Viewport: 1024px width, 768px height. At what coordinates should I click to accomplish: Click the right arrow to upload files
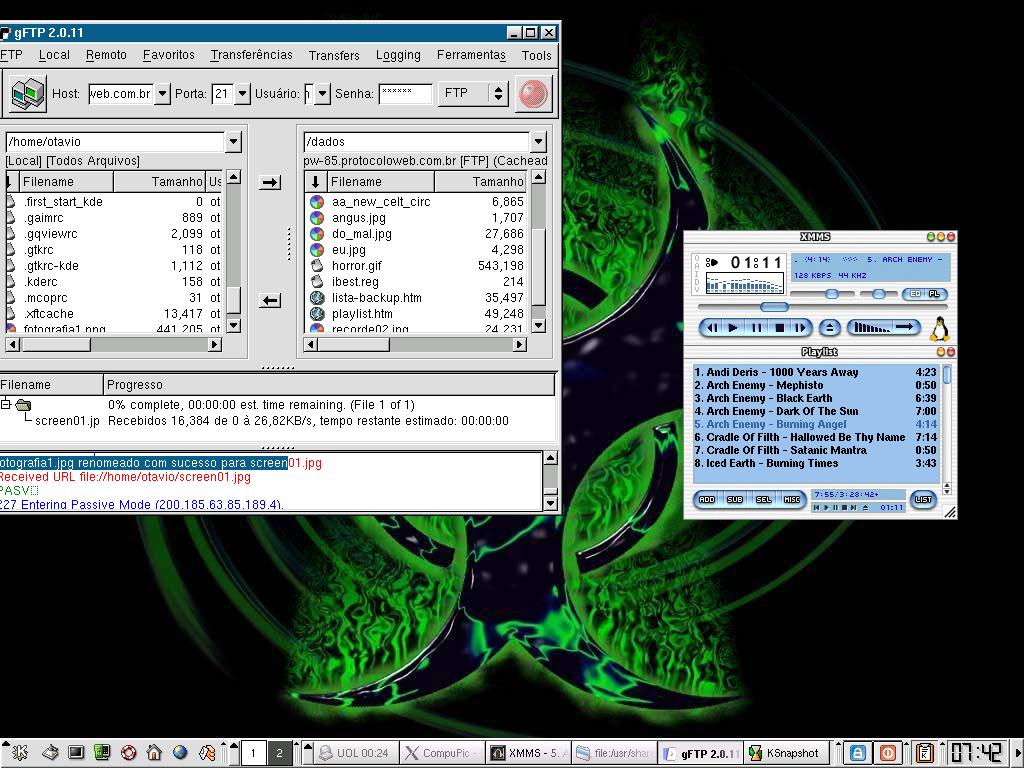(x=270, y=183)
